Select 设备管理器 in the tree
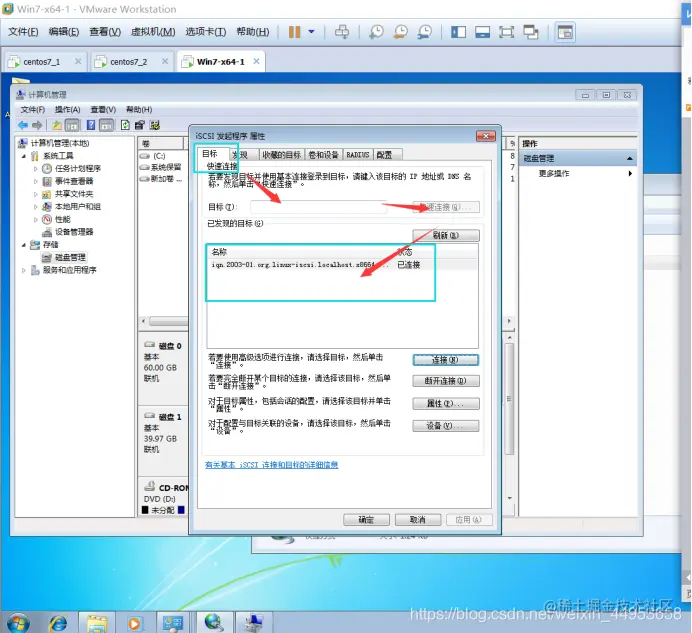The image size is (692, 633). point(74,232)
